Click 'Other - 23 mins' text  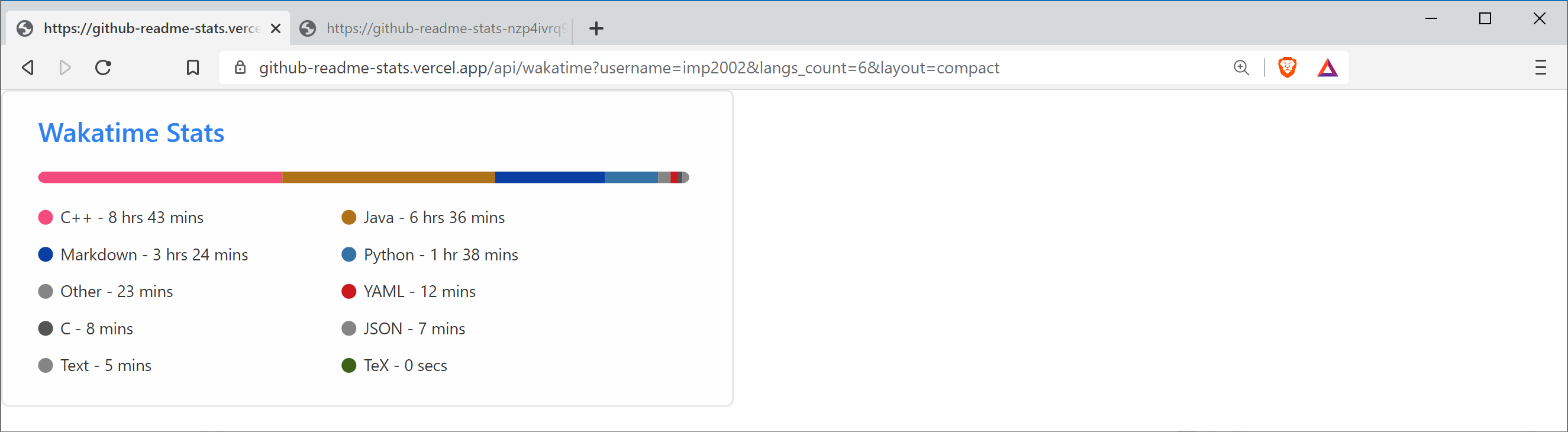click(x=117, y=291)
